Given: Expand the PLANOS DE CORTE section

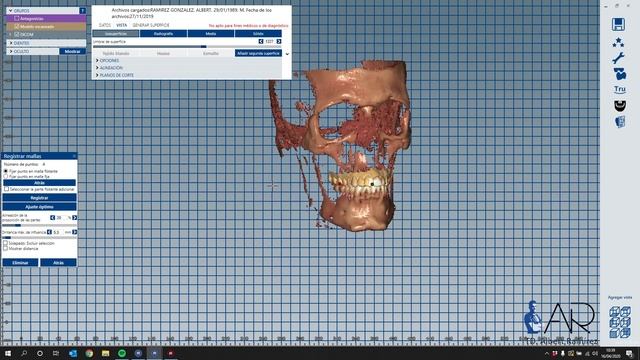Looking at the screenshot, I should coord(97,75).
